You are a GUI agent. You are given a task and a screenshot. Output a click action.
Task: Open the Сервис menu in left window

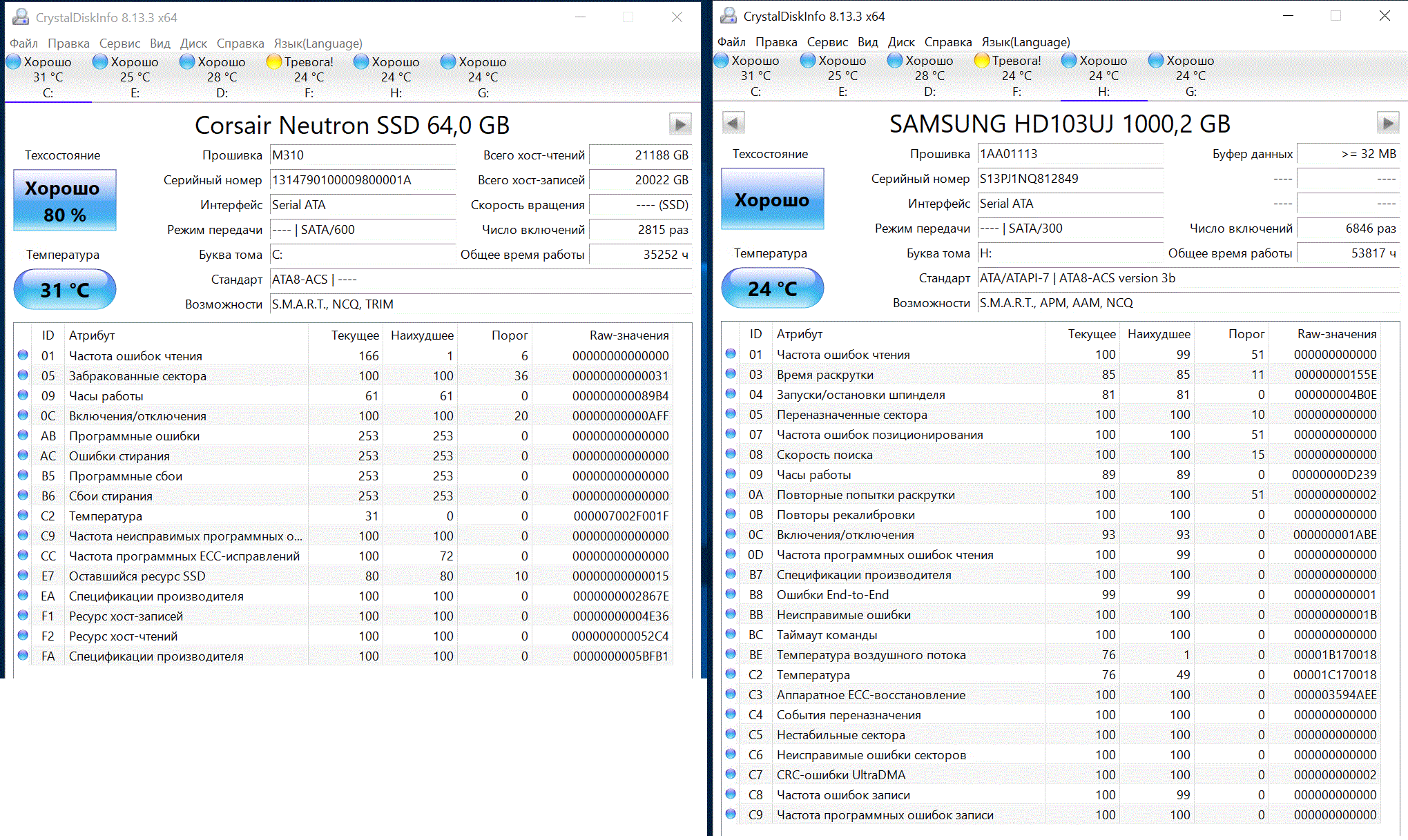pyautogui.click(x=119, y=43)
